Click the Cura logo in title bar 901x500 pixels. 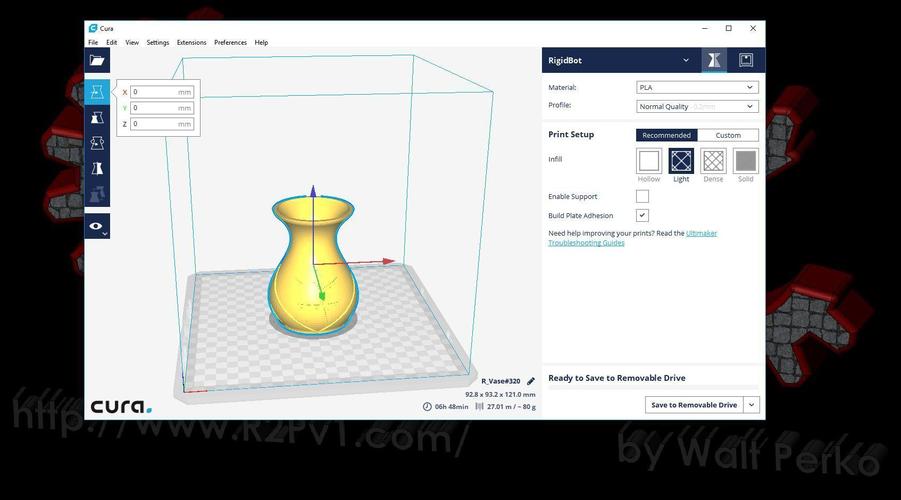tap(93, 28)
